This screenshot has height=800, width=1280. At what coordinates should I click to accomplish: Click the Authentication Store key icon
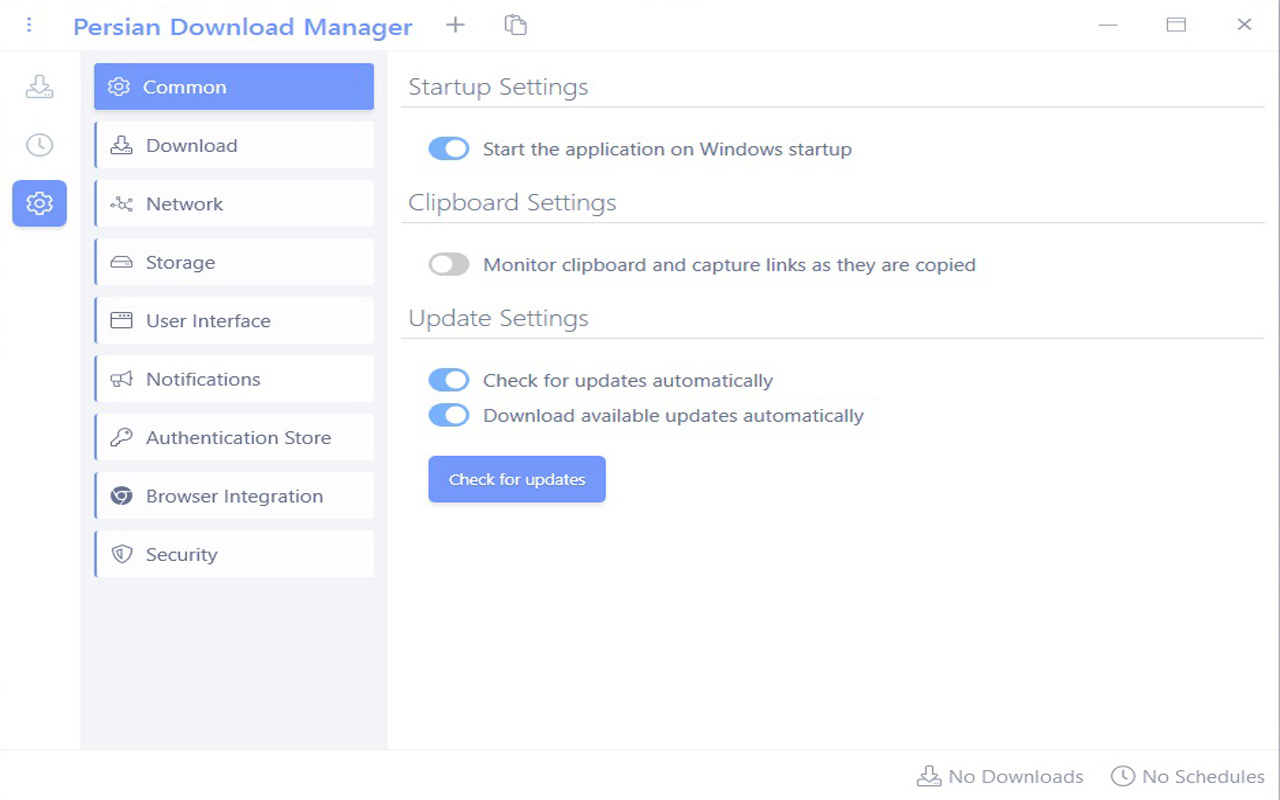121,437
